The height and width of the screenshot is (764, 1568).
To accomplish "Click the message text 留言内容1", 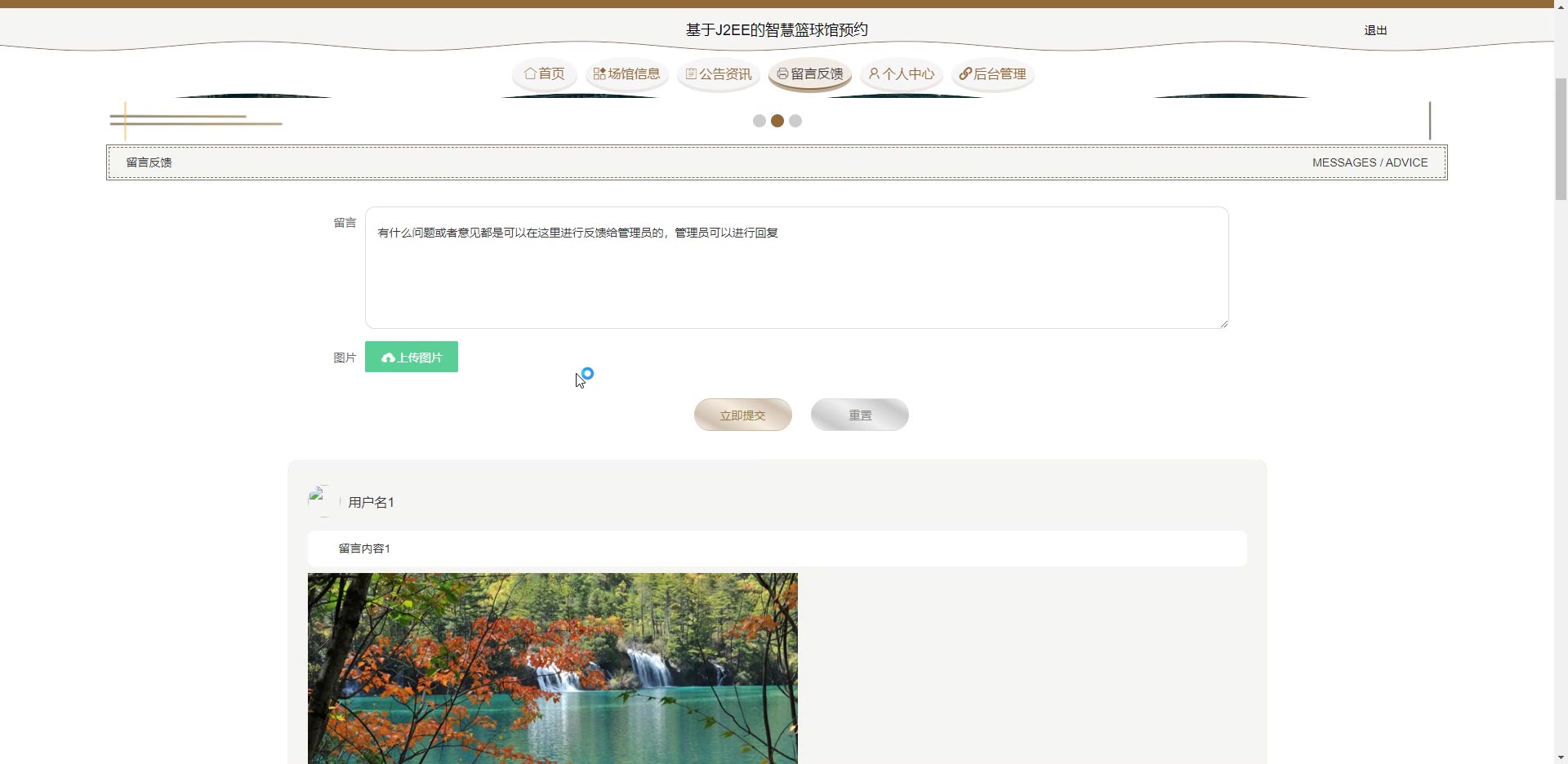I will (364, 549).
